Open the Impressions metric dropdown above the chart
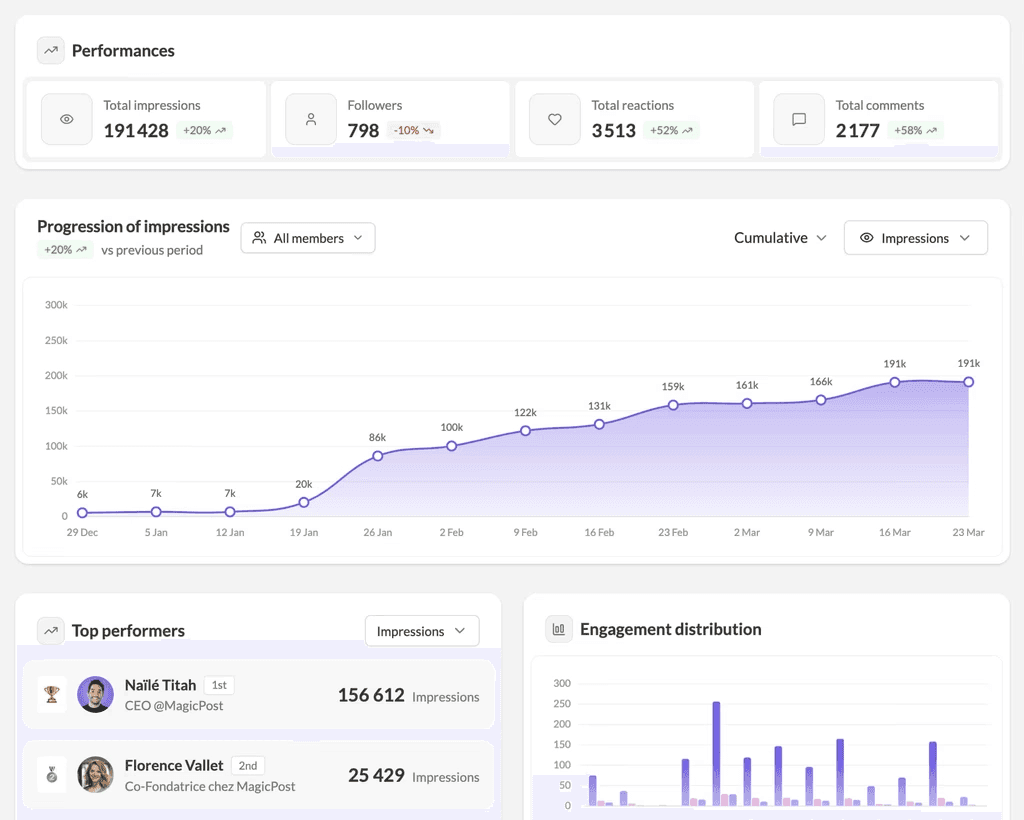Screen dimensions: 1024x820 click(x=915, y=238)
